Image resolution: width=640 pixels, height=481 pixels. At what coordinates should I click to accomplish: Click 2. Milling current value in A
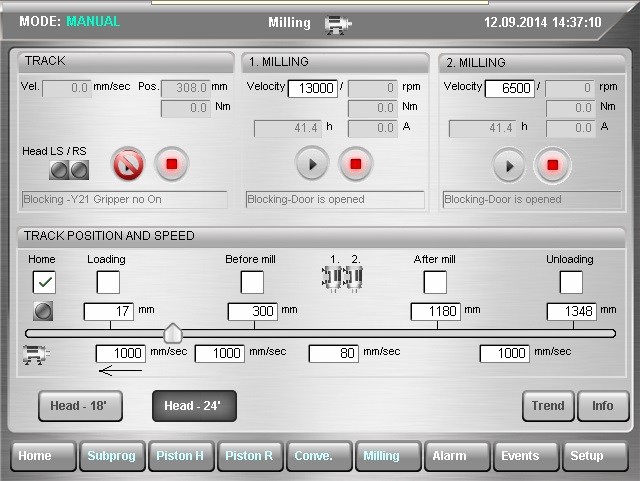[570, 129]
